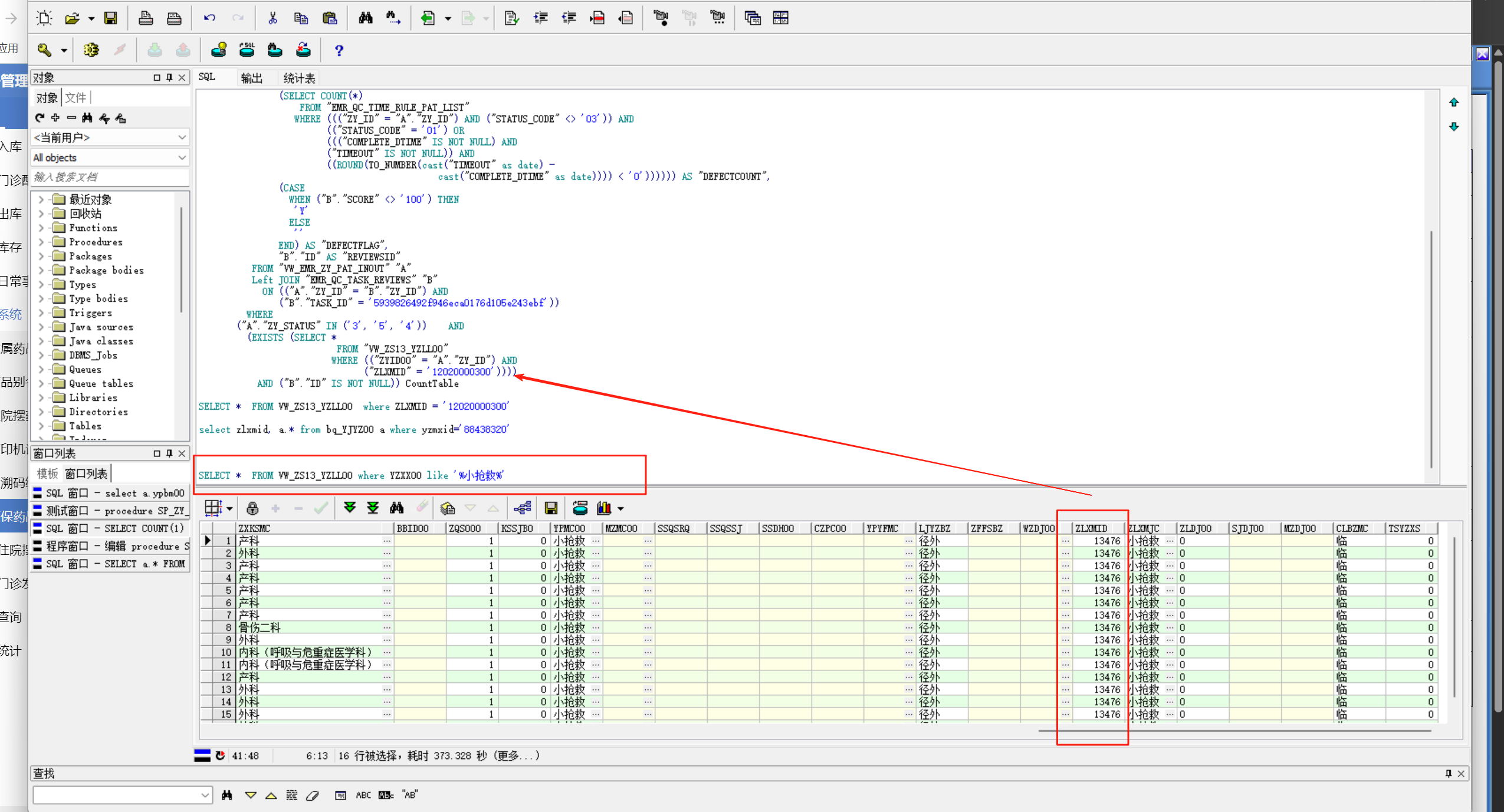
Task: Click the Log on key icon
Action: tap(44, 50)
